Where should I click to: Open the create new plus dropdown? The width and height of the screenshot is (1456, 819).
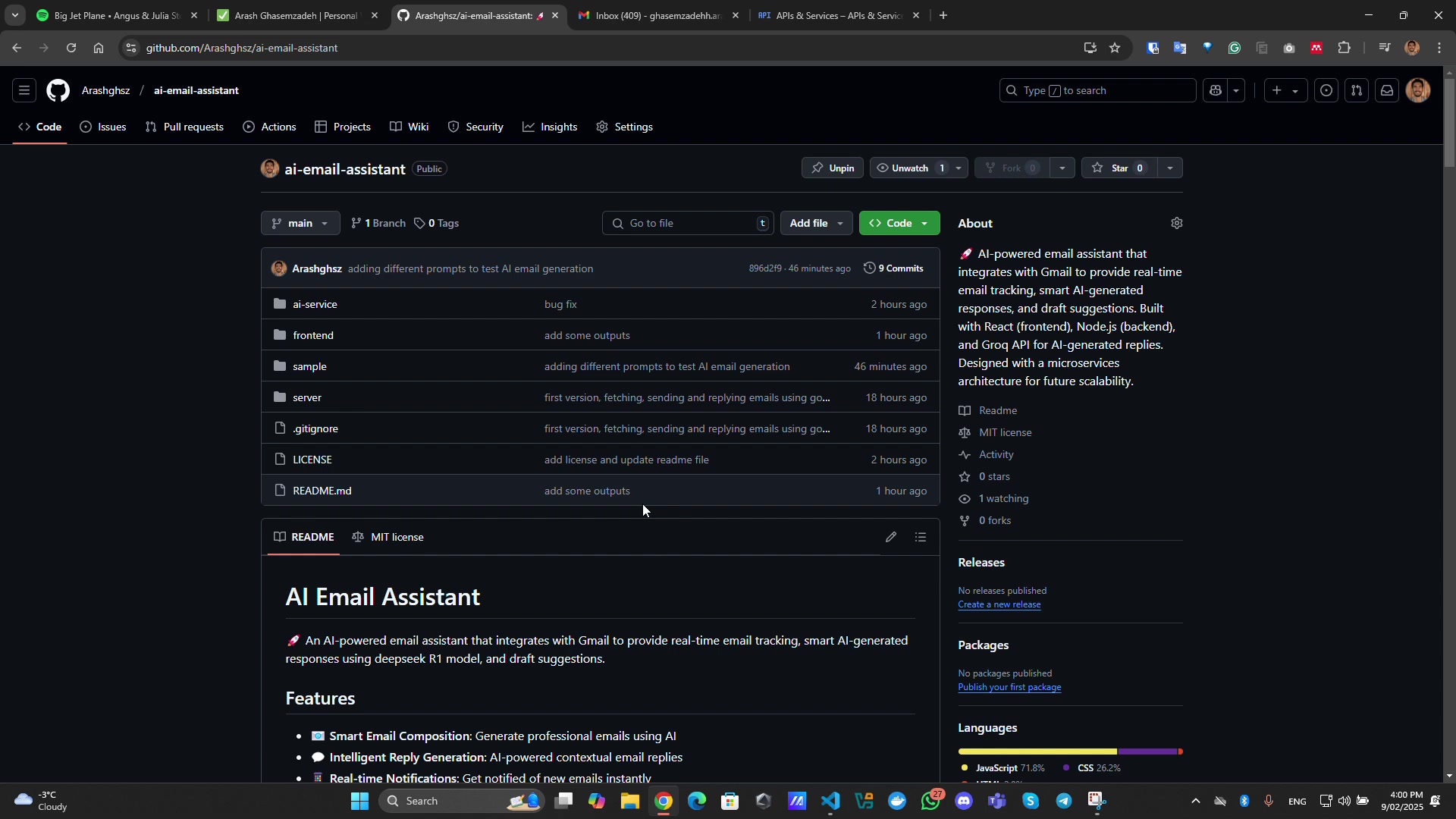1285,90
